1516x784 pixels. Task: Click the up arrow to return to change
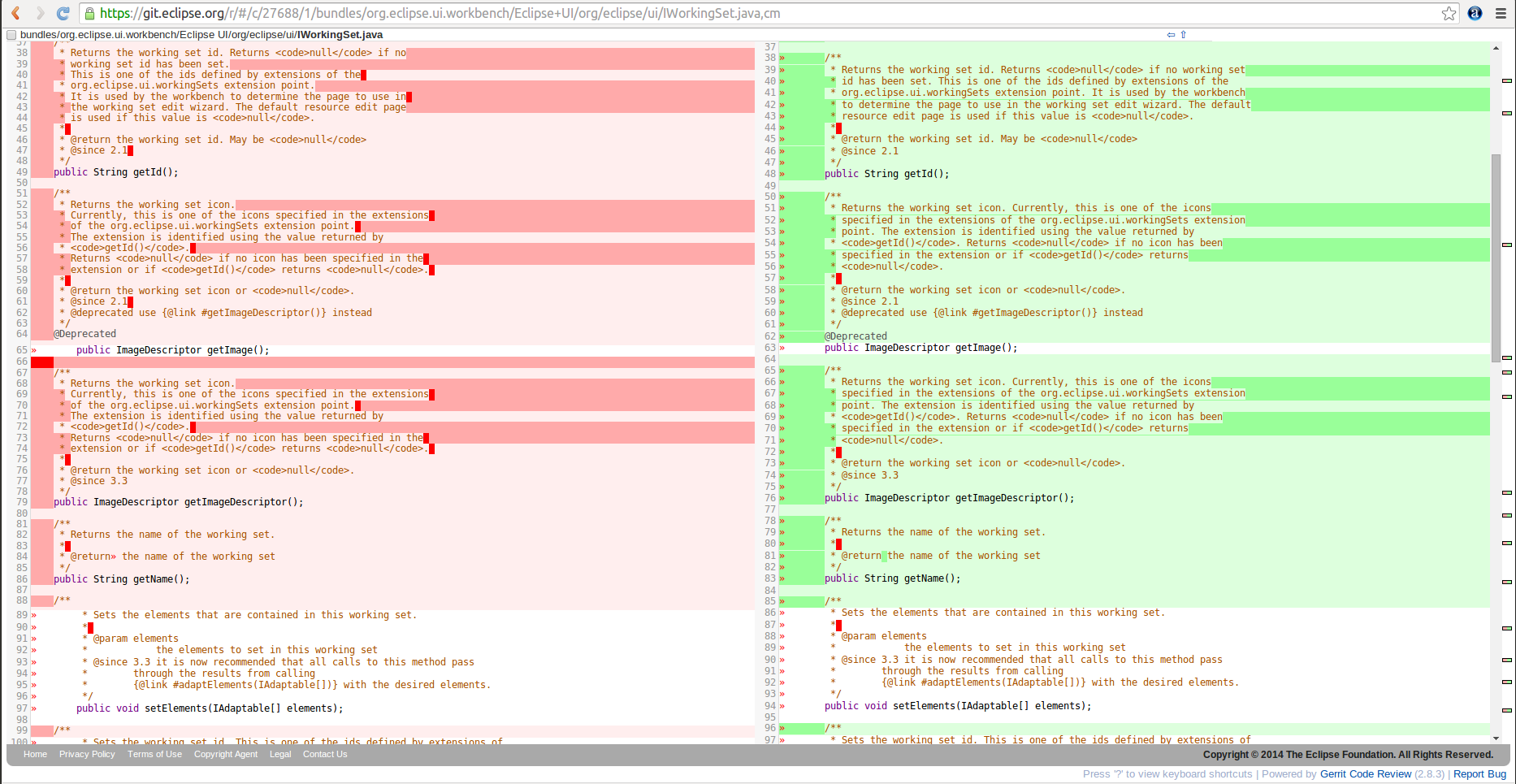coord(1184,35)
